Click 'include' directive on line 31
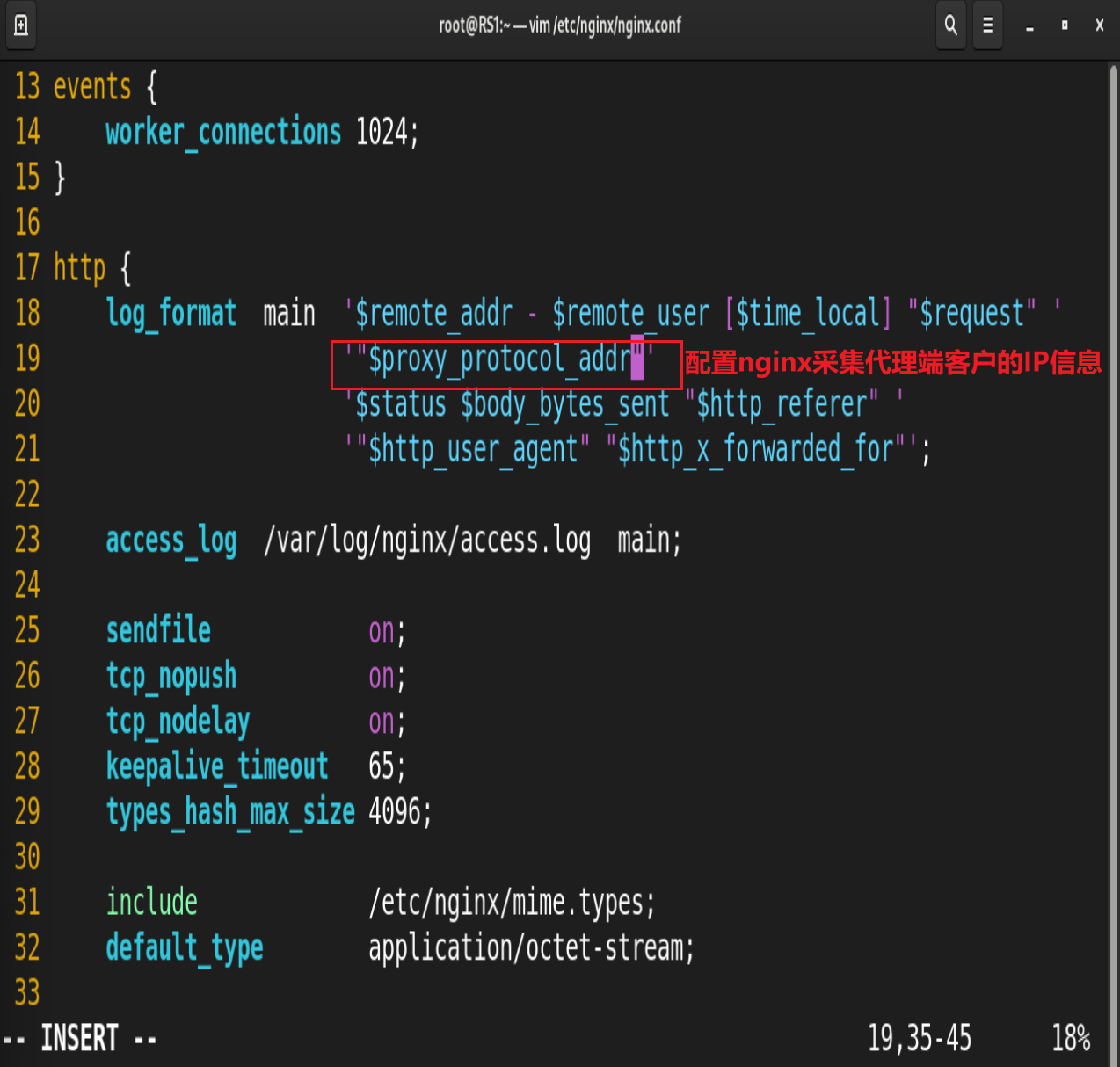The width and height of the screenshot is (1120, 1067). pyautogui.click(x=151, y=903)
